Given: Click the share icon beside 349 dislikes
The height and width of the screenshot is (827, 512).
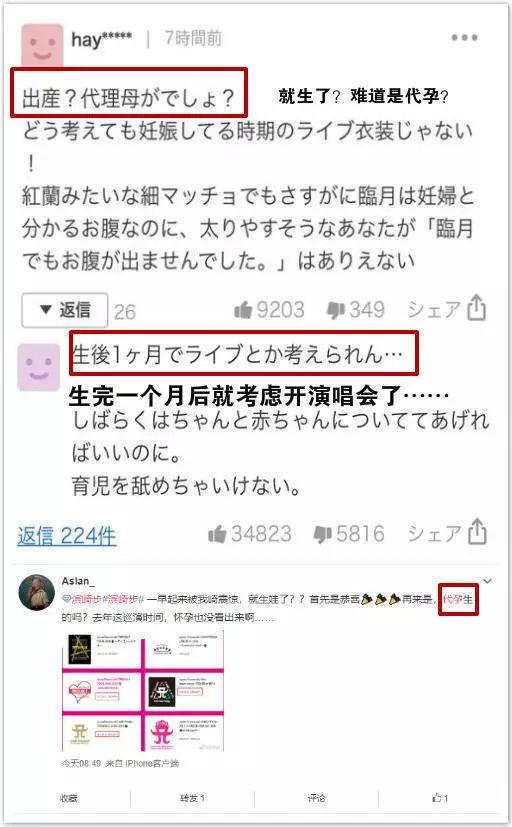Looking at the screenshot, I should 476,307.
